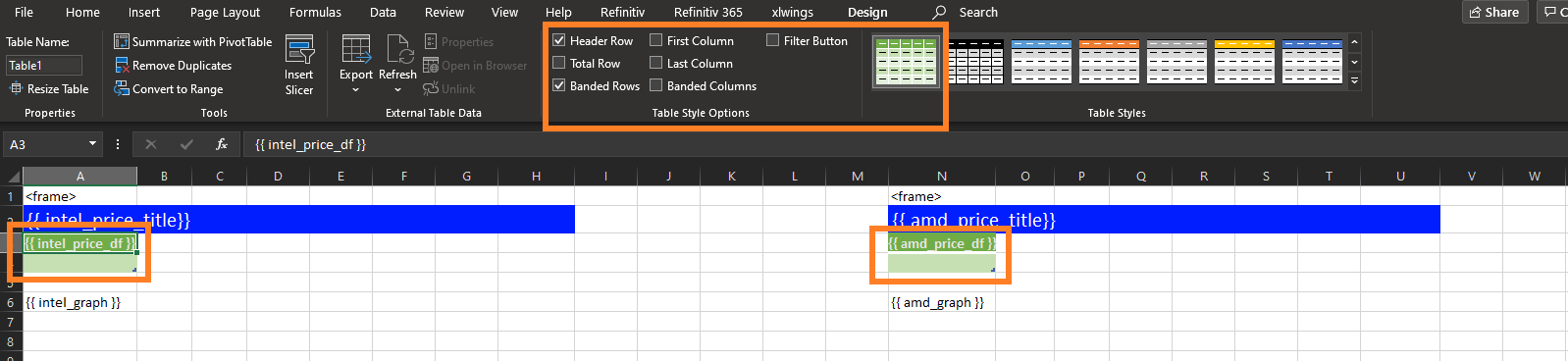1568x361 pixels.
Task: Apply the gray table style thumbnail
Action: click(x=1177, y=62)
